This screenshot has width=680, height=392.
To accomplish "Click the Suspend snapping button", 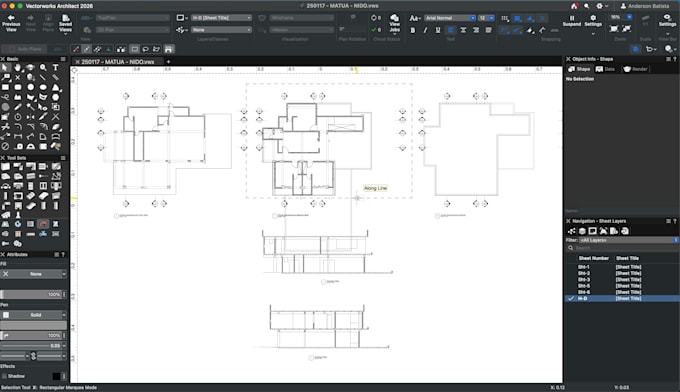I will 572,20.
